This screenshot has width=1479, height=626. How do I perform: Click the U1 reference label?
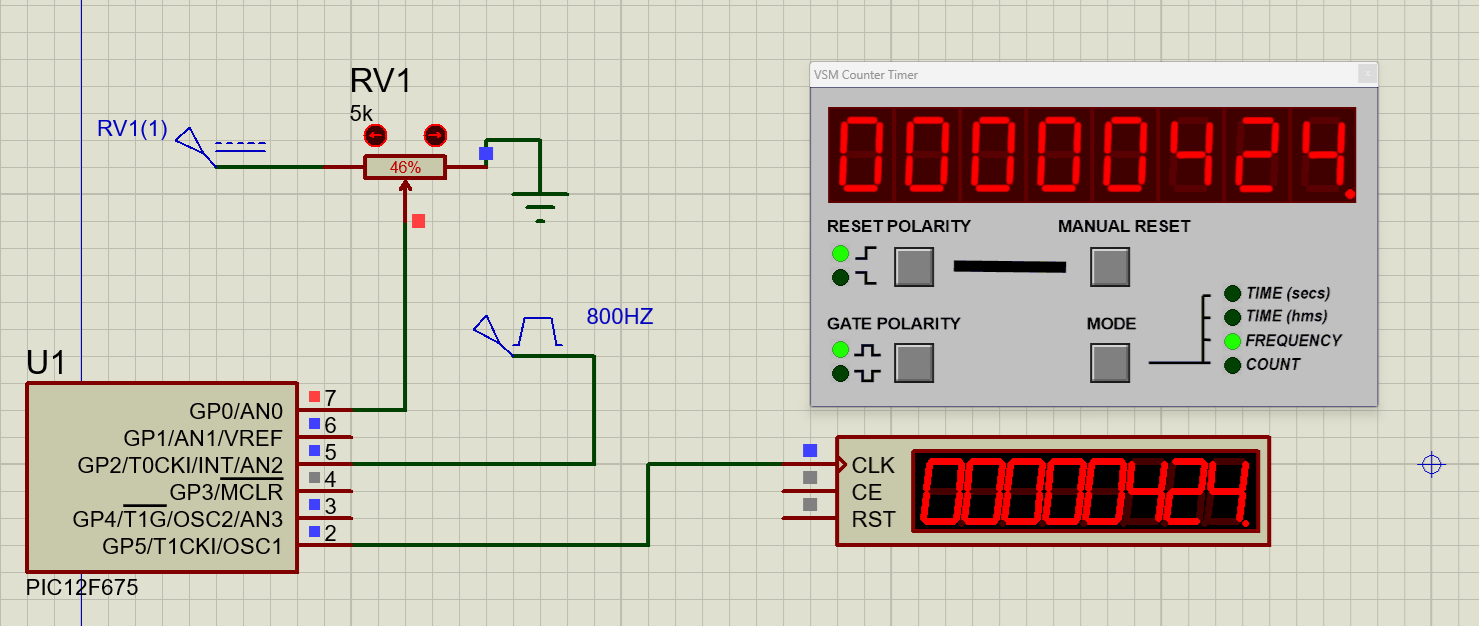click(x=47, y=363)
